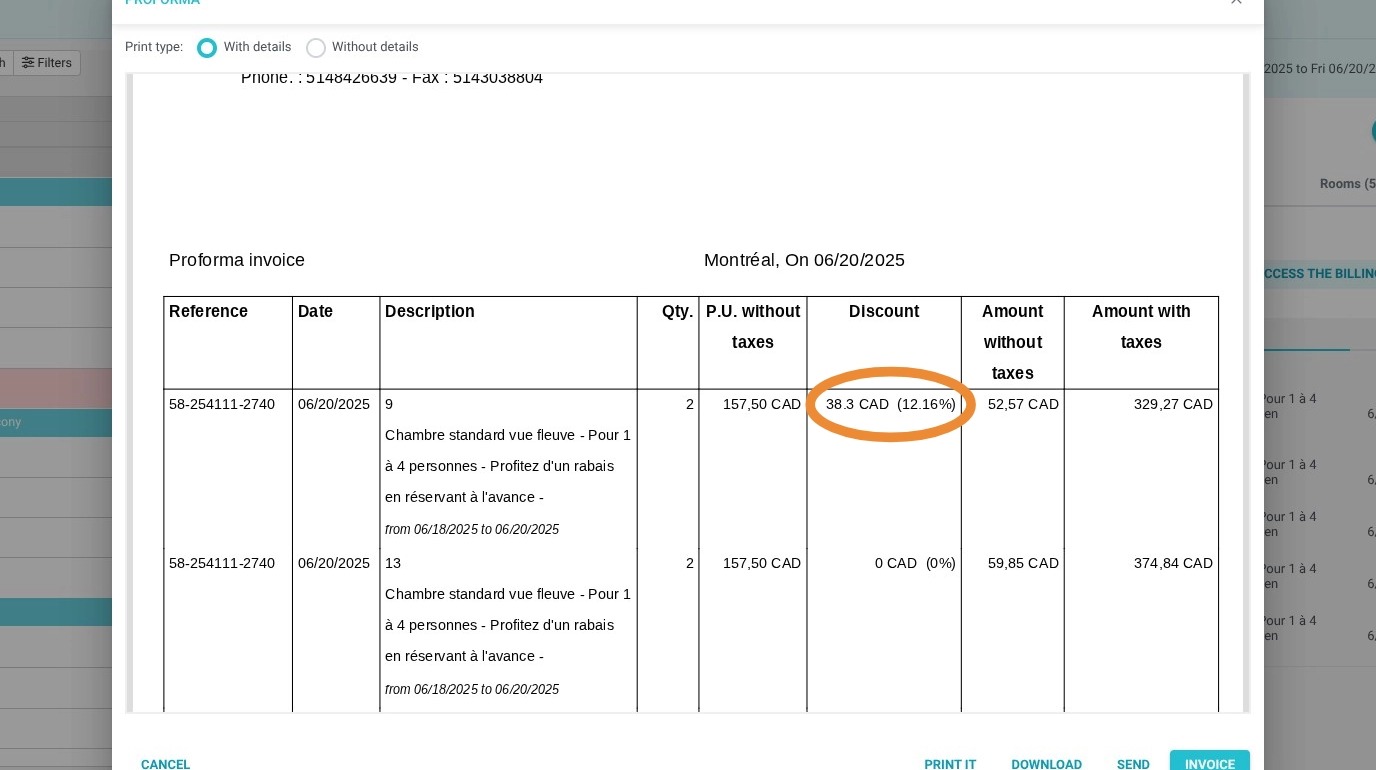Click the 52,57 CAD amount without taxes
This screenshot has width=1376, height=770.
[x=1023, y=404]
